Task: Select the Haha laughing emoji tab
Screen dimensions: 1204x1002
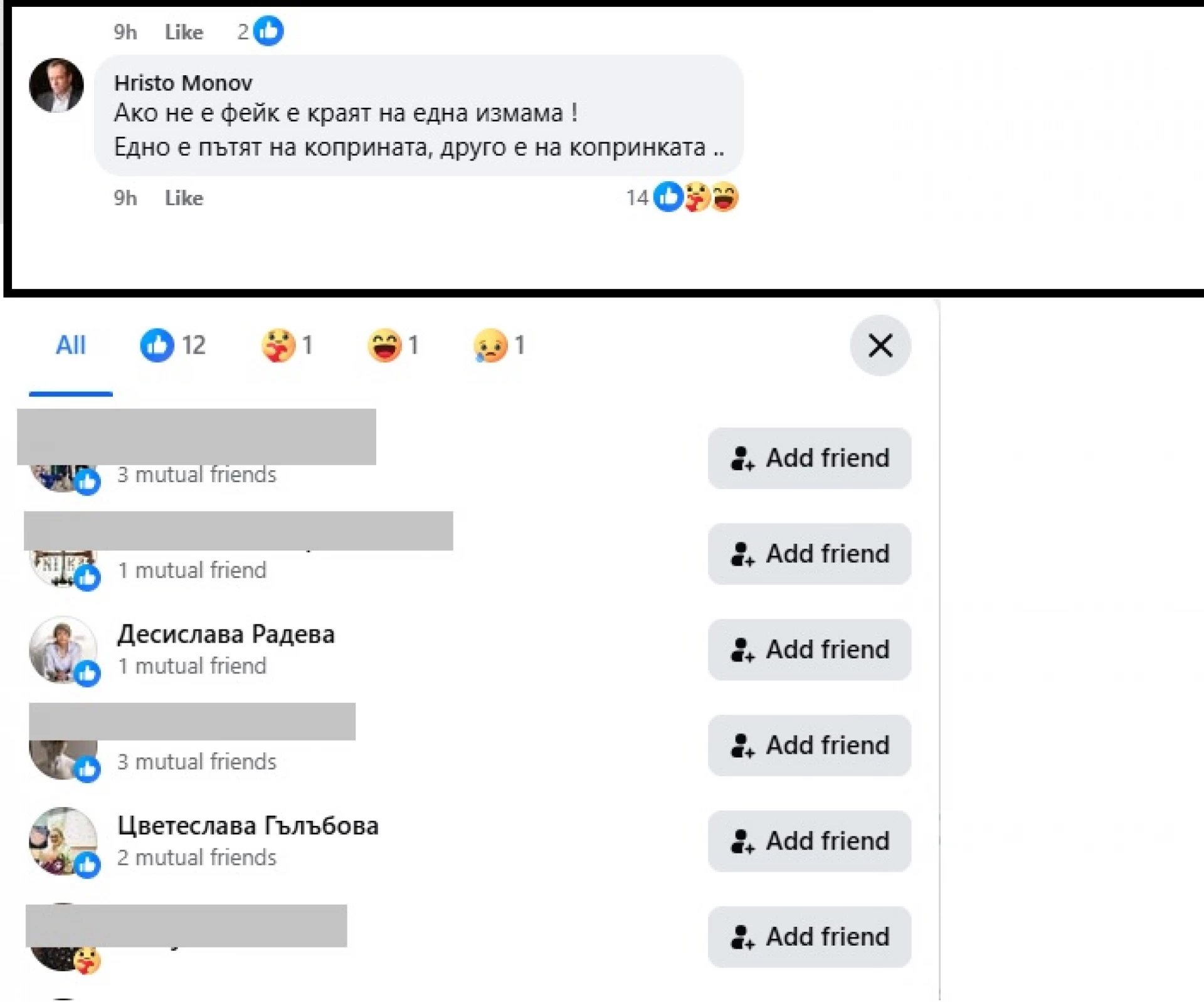Action: tap(393, 345)
